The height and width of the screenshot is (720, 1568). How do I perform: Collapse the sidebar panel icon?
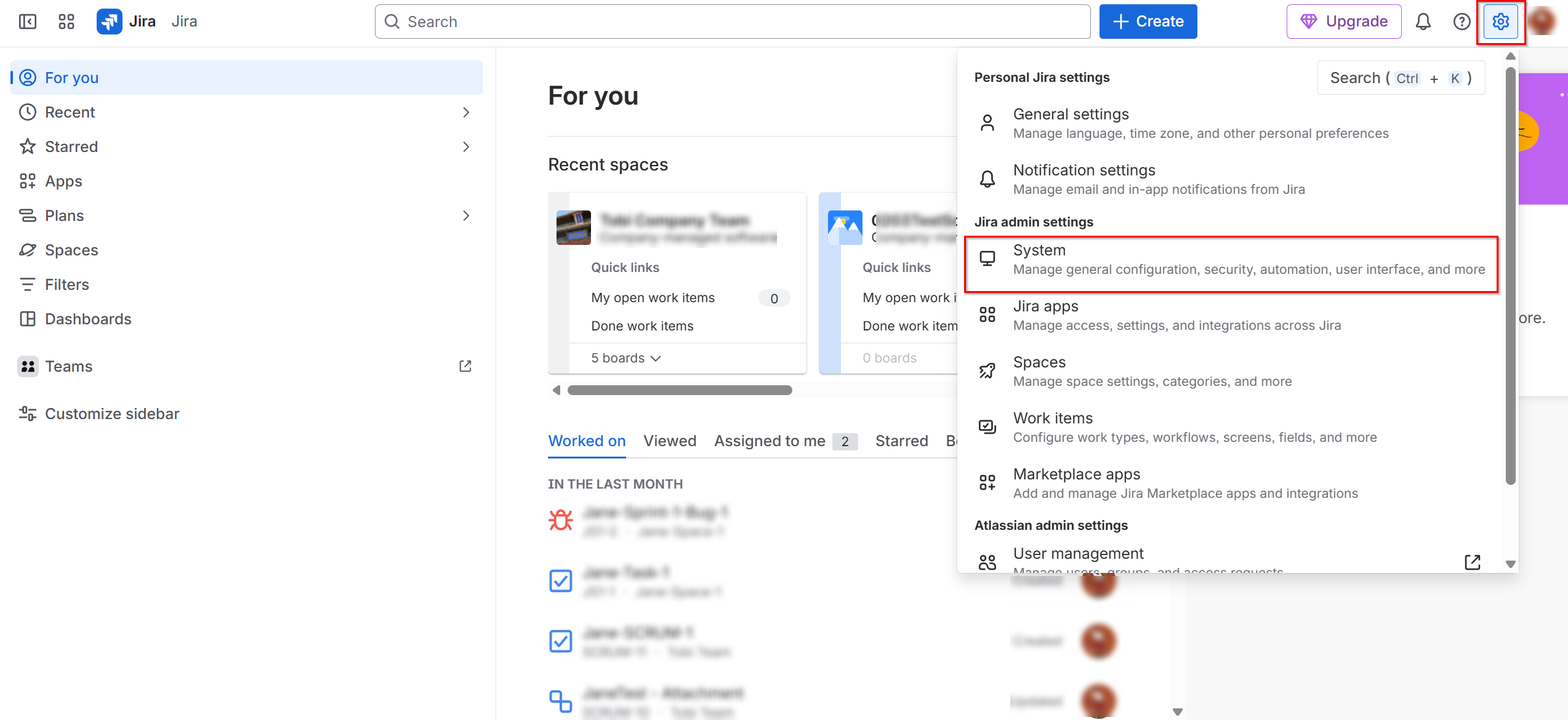coord(28,22)
